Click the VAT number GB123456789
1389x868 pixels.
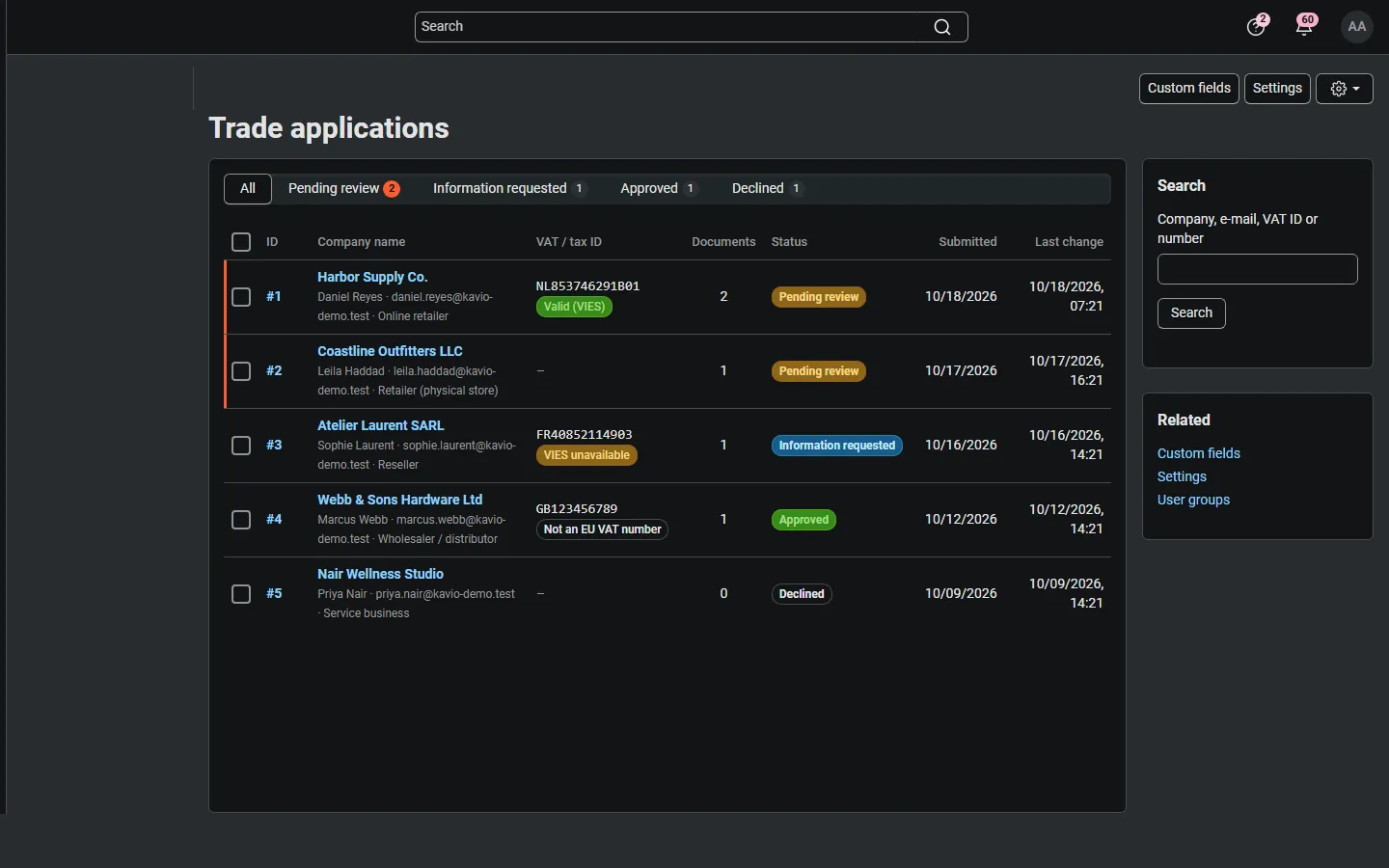click(x=577, y=509)
